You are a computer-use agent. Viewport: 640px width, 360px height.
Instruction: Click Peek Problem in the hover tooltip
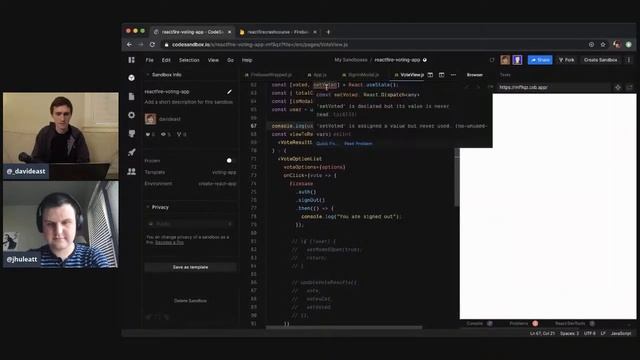click(358, 144)
